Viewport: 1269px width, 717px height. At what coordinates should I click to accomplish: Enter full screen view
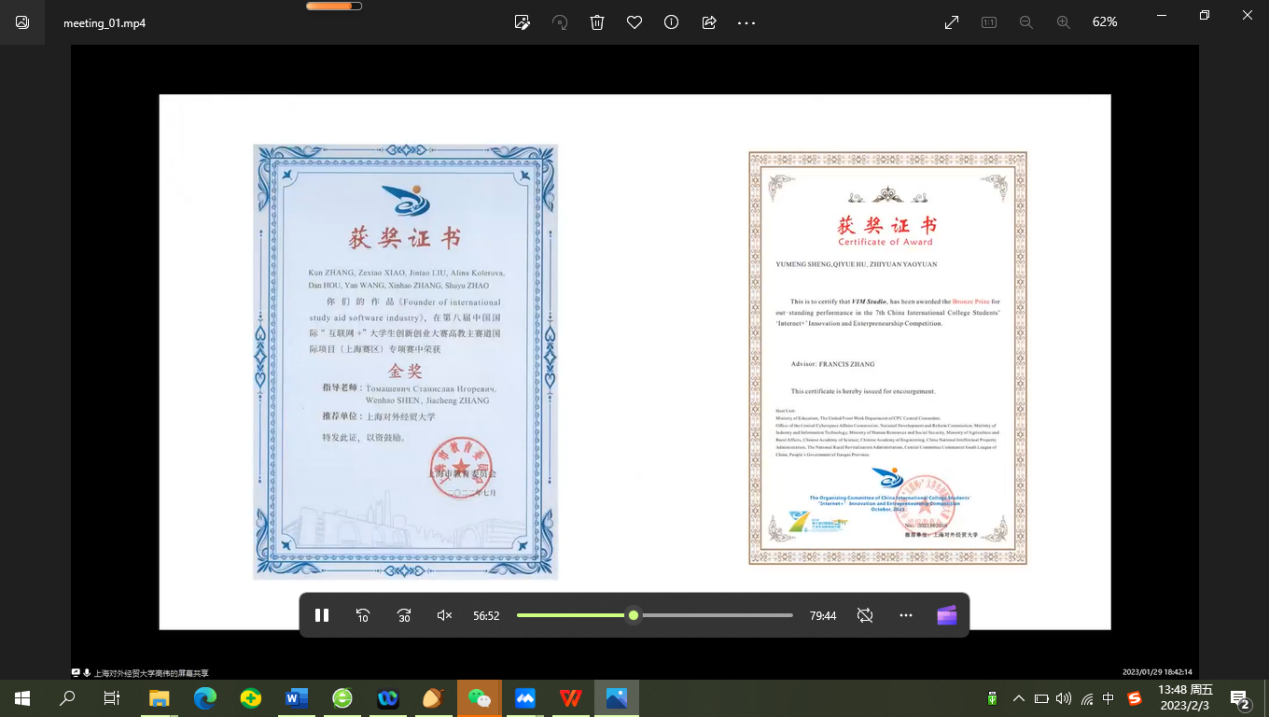point(951,22)
